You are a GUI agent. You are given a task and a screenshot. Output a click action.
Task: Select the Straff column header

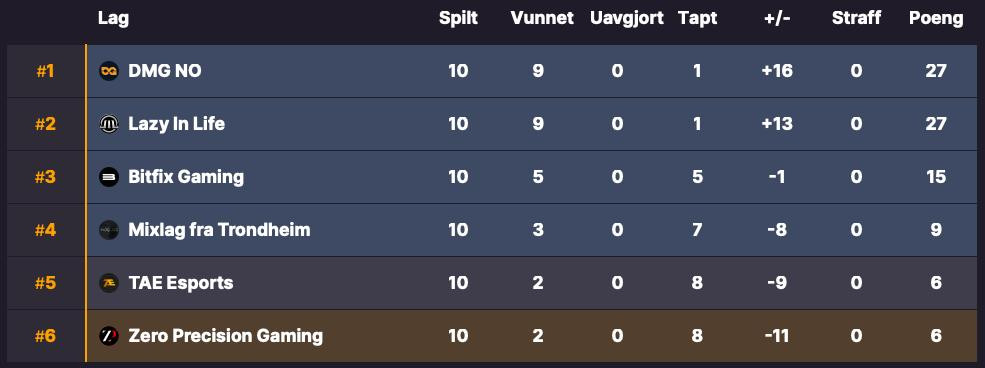pos(856,18)
